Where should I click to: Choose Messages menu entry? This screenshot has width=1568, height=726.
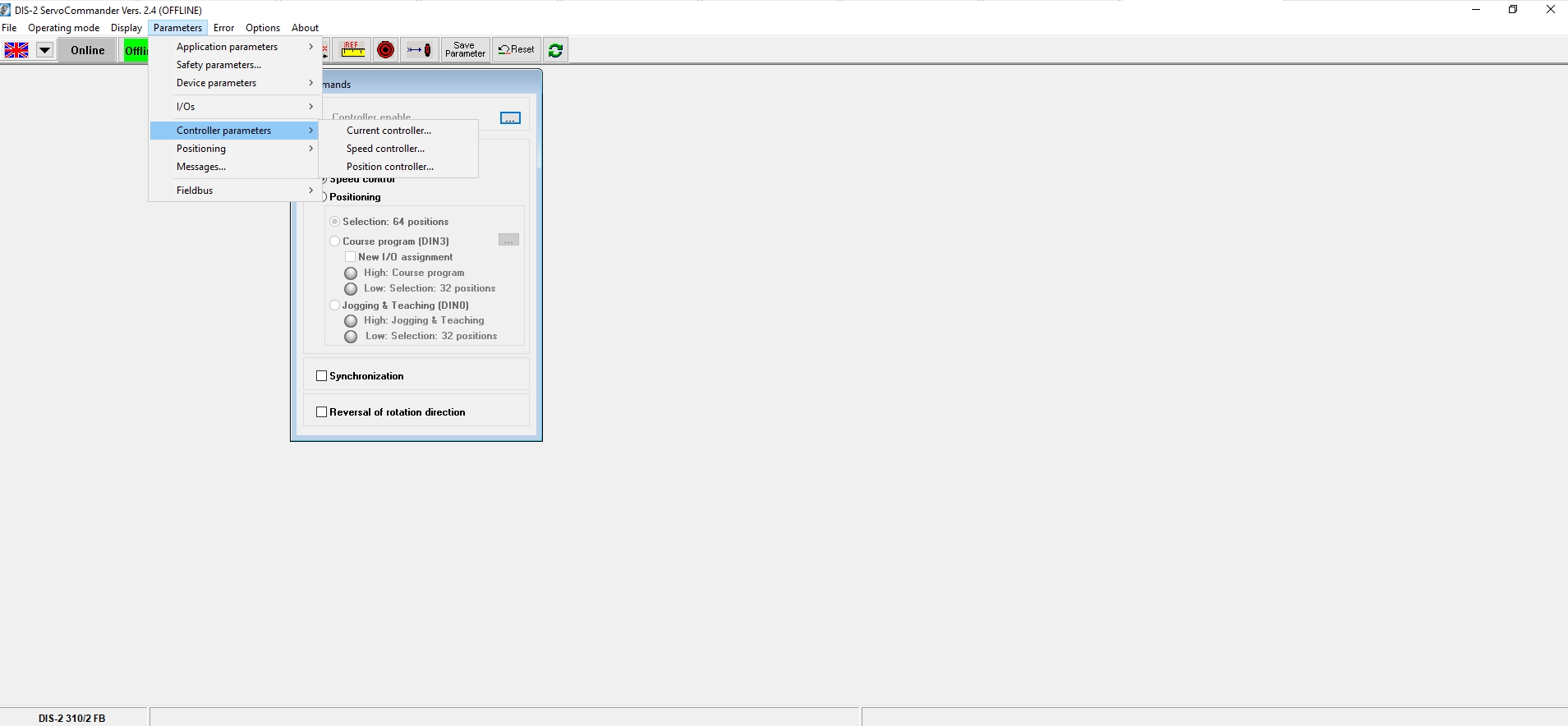[x=234, y=167]
